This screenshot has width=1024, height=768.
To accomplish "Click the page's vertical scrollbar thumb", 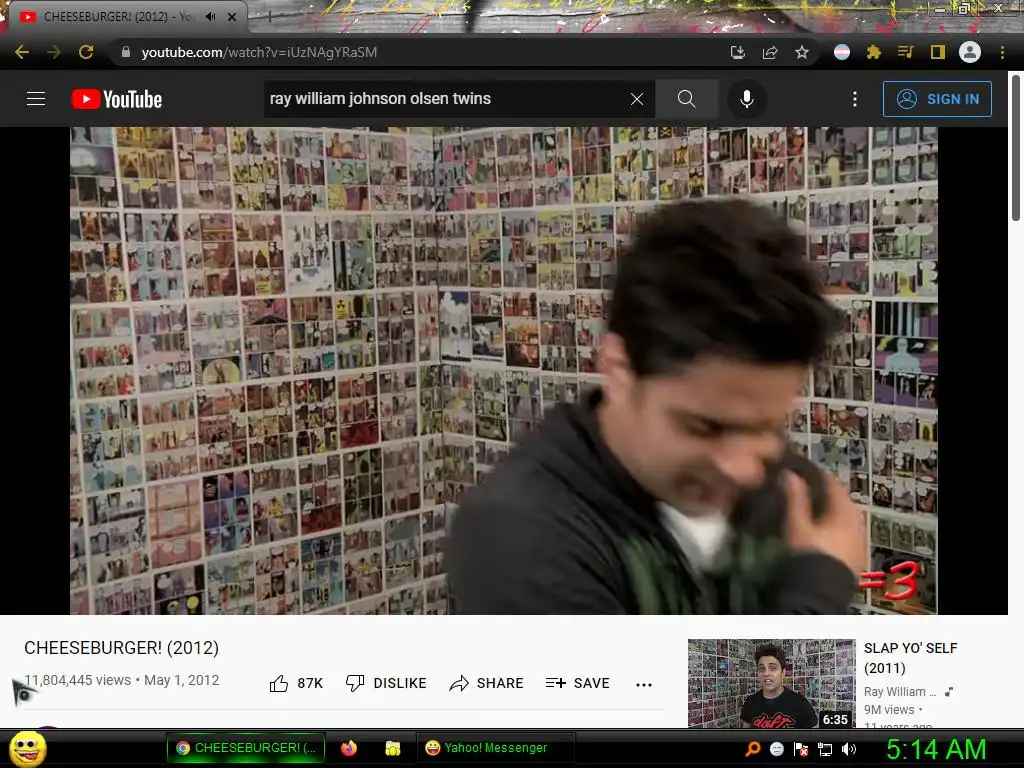I will coord(1016,148).
